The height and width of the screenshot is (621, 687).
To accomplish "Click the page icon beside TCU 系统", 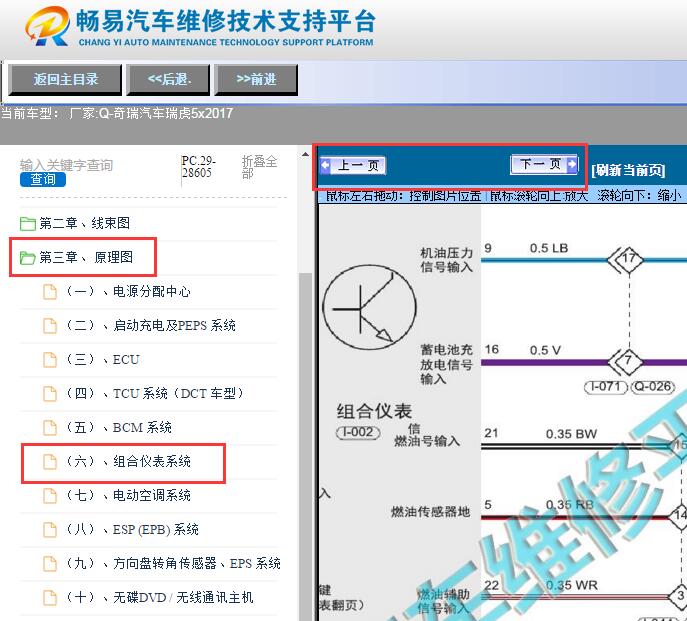I will [x=50, y=394].
